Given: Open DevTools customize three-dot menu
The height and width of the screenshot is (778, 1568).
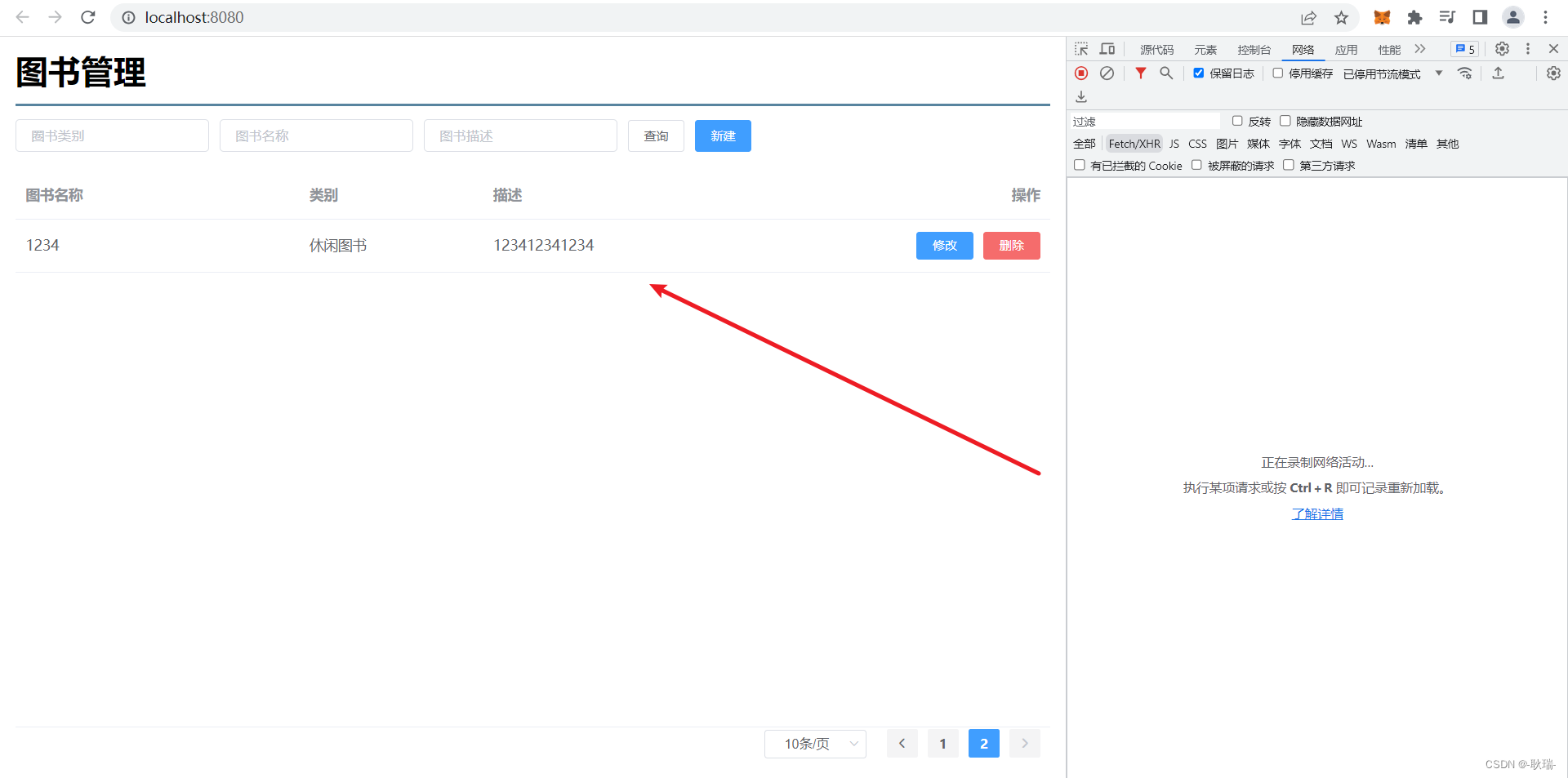Looking at the screenshot, I should point(1528,49).
